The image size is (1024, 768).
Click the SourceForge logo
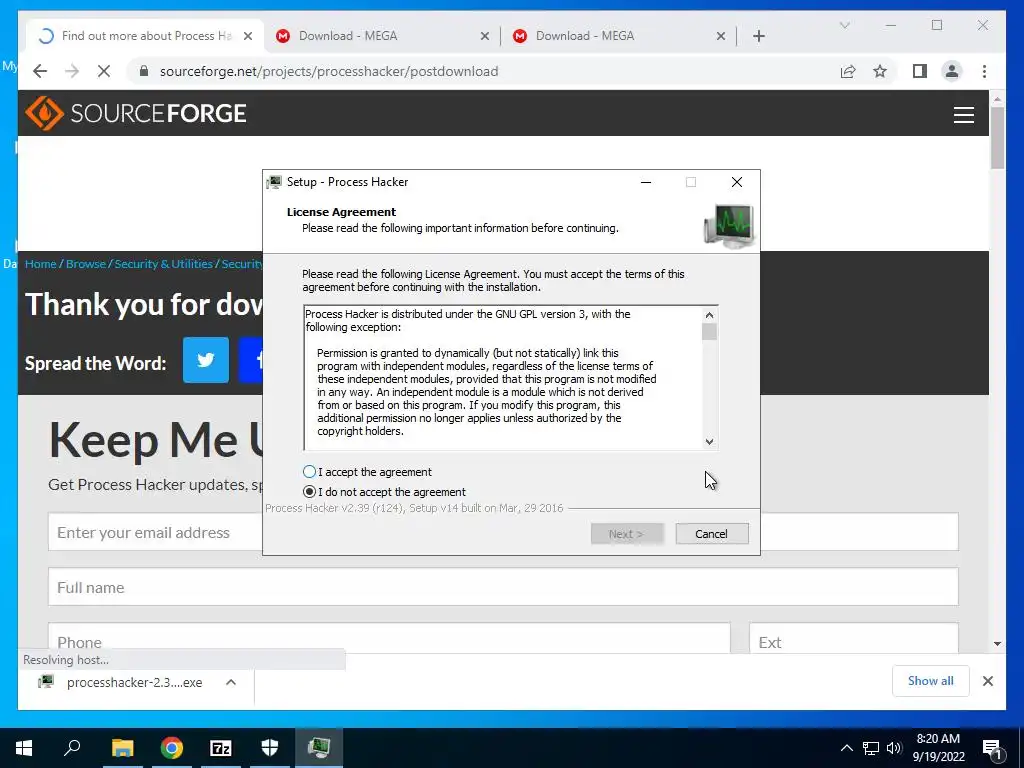[136, 114]
